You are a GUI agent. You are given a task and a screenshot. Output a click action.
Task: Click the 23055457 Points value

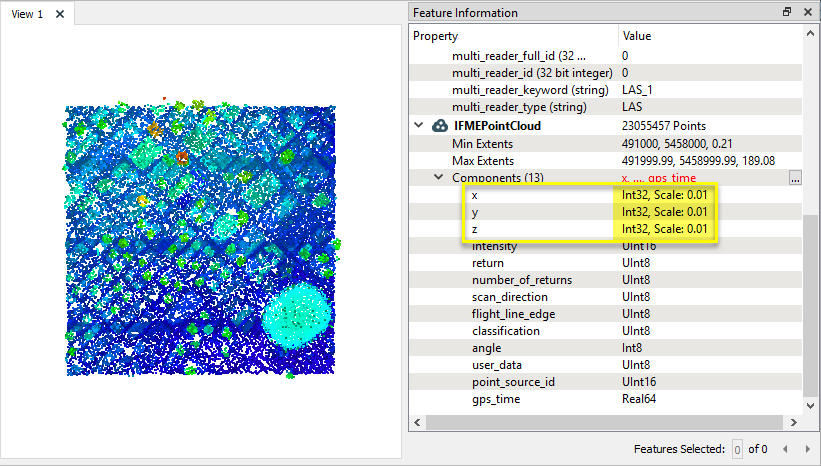tap(663, 126)
